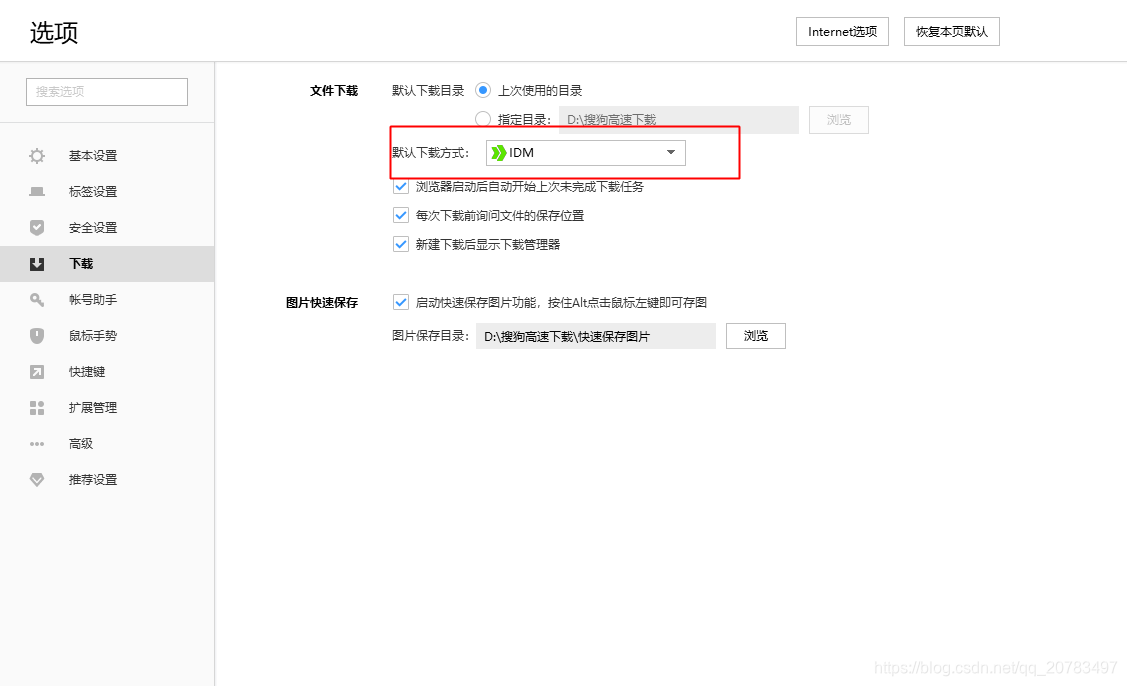
Task: Click the 推荐设置 sidebar entry
Action: click(x=92, y=479)
